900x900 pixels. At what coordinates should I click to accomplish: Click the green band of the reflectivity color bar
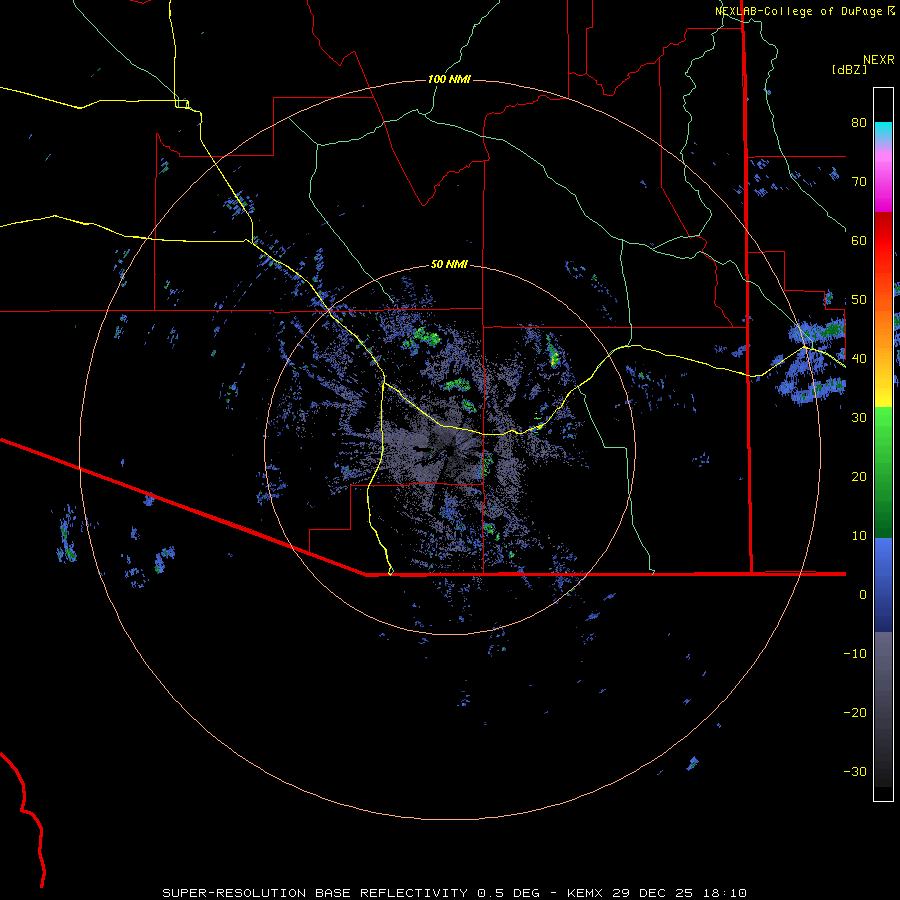[883, 472]
